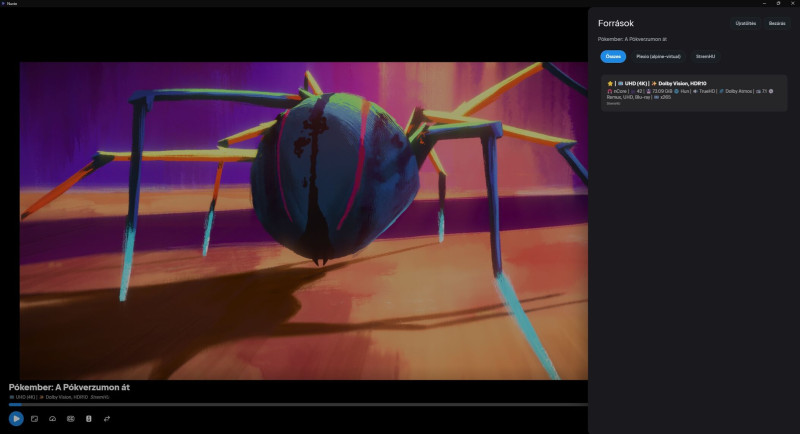Screen dimensions: 800x434
Task: Click the switch source arrows icon
Action: (x=107, y=419)
